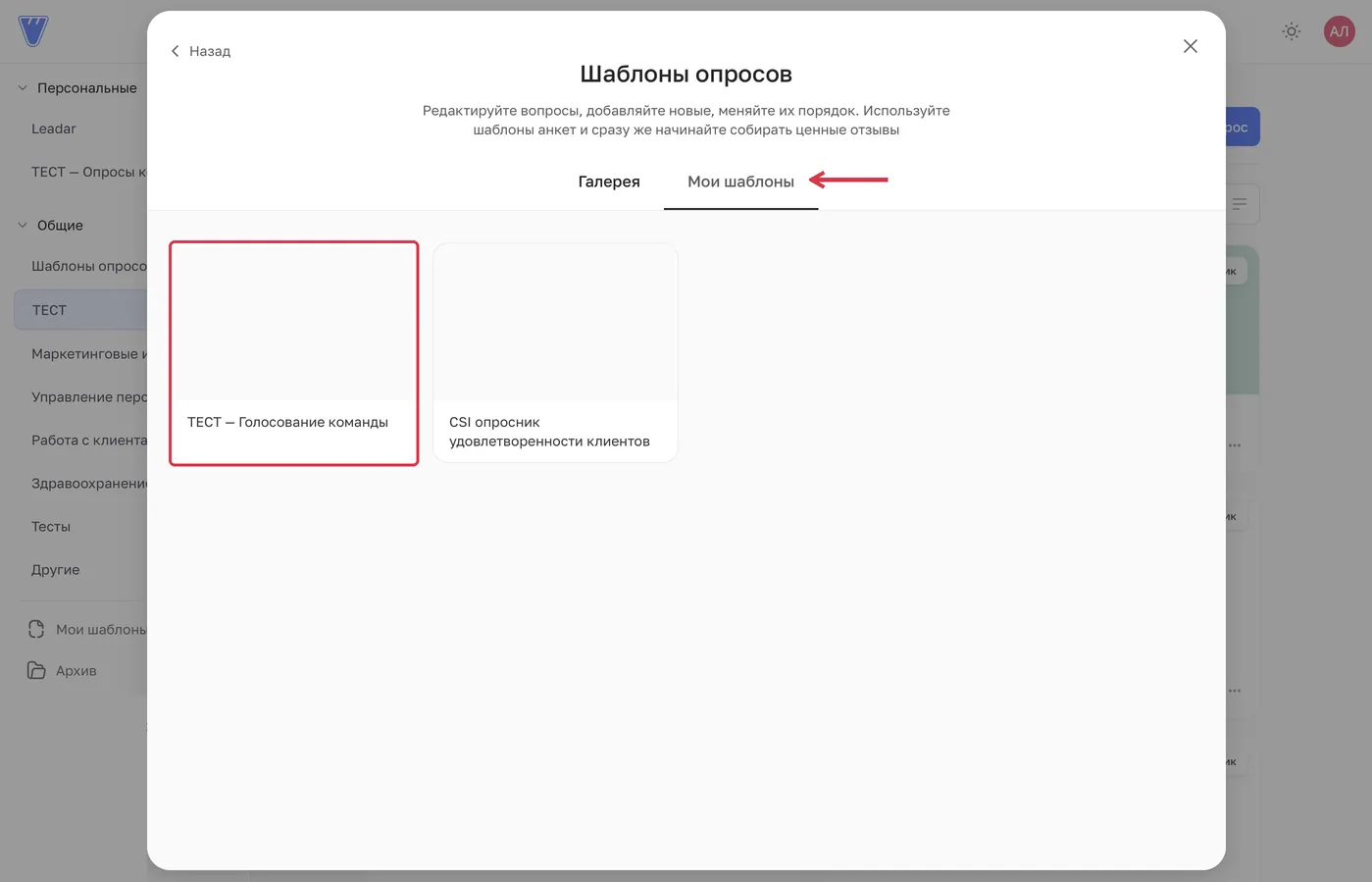This screenshot has height=882, width=1372.
Task: Close the Шаблоны опросов dialog
Action: pyautogui.click(x=1190, y=46)
